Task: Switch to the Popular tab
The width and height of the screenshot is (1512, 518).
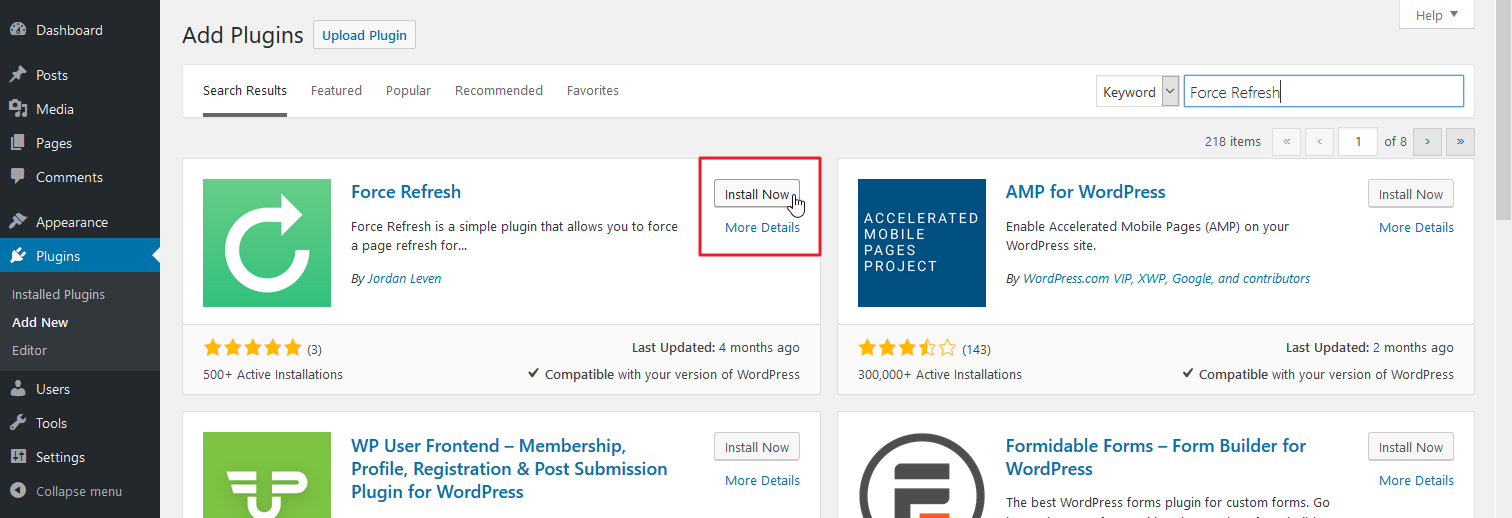Action: click(408, 91)
